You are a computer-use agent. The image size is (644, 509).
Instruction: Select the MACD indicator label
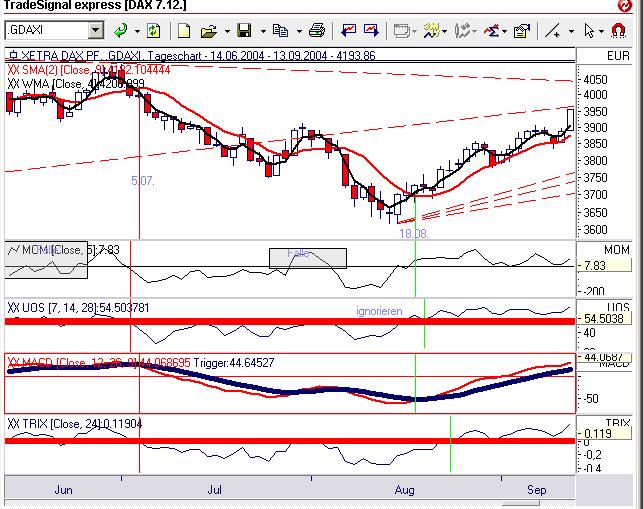click(99, 363)
